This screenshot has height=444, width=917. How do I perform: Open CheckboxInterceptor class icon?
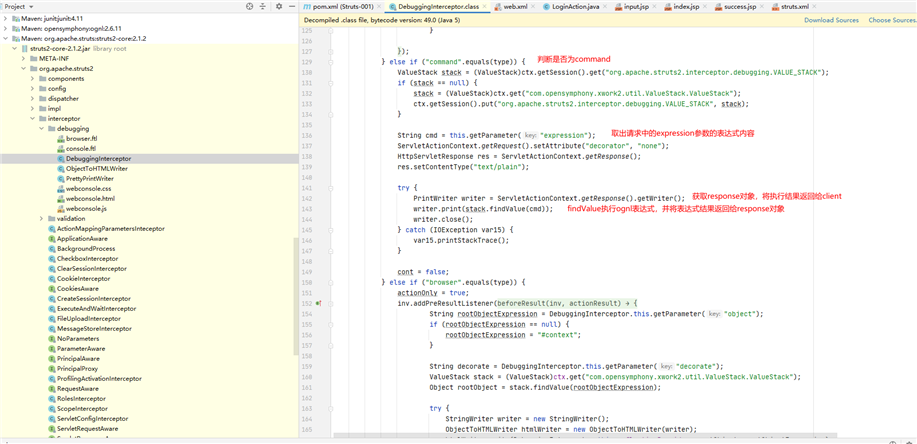tap(51, 259)
